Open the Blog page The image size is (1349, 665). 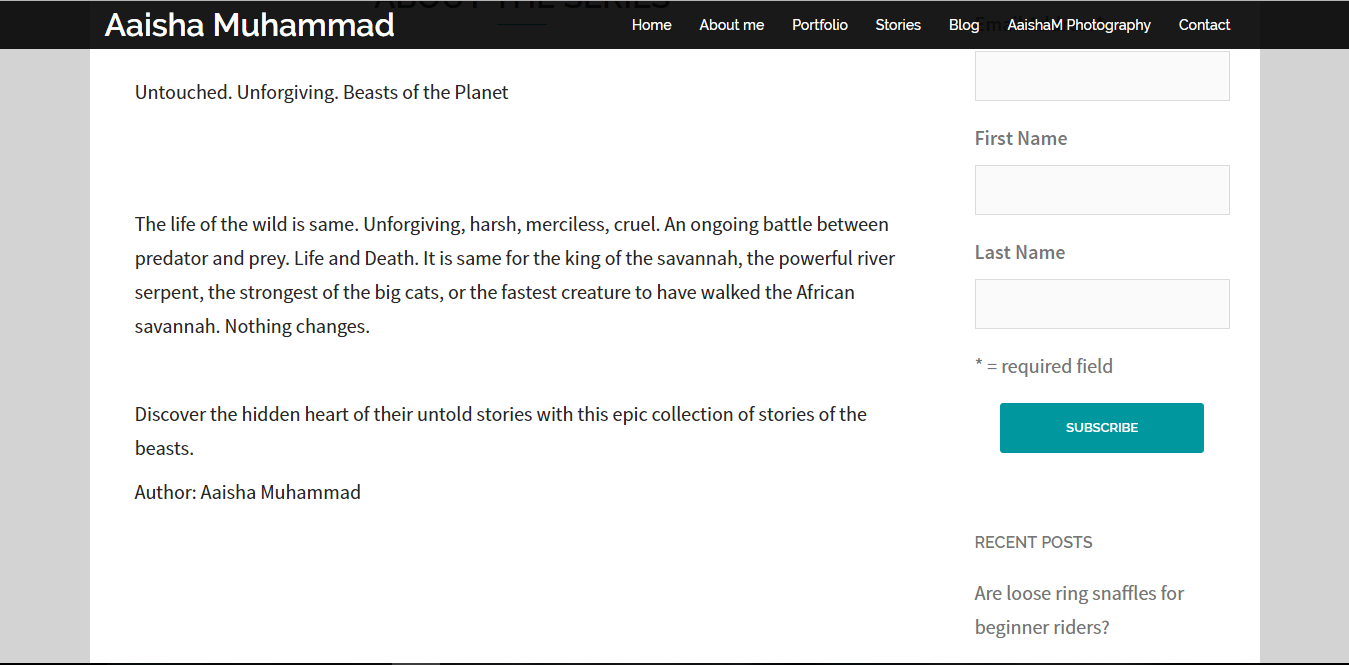pyautogui.click(x=963, y=25)
